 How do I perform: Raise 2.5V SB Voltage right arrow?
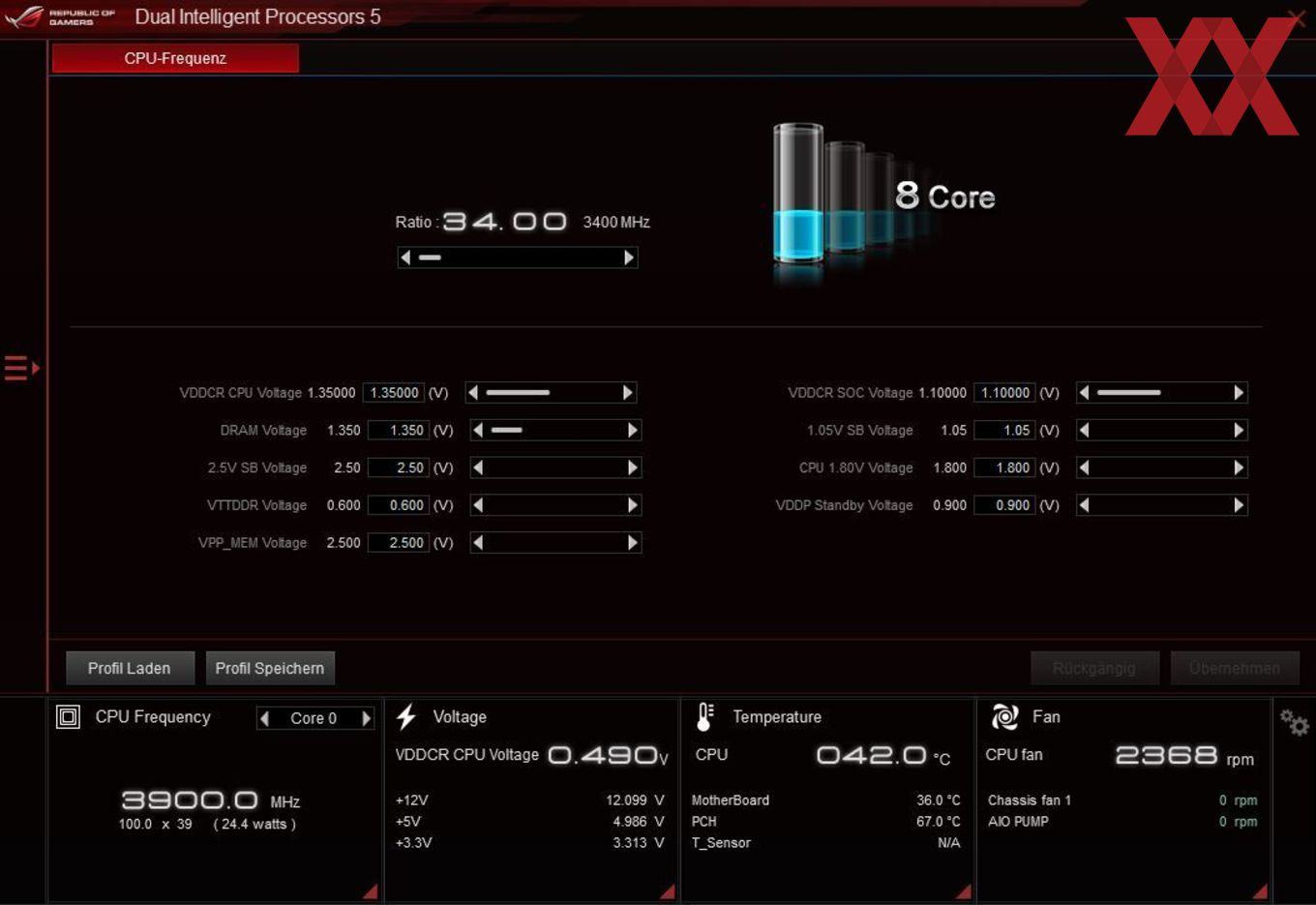pos(633,468)
